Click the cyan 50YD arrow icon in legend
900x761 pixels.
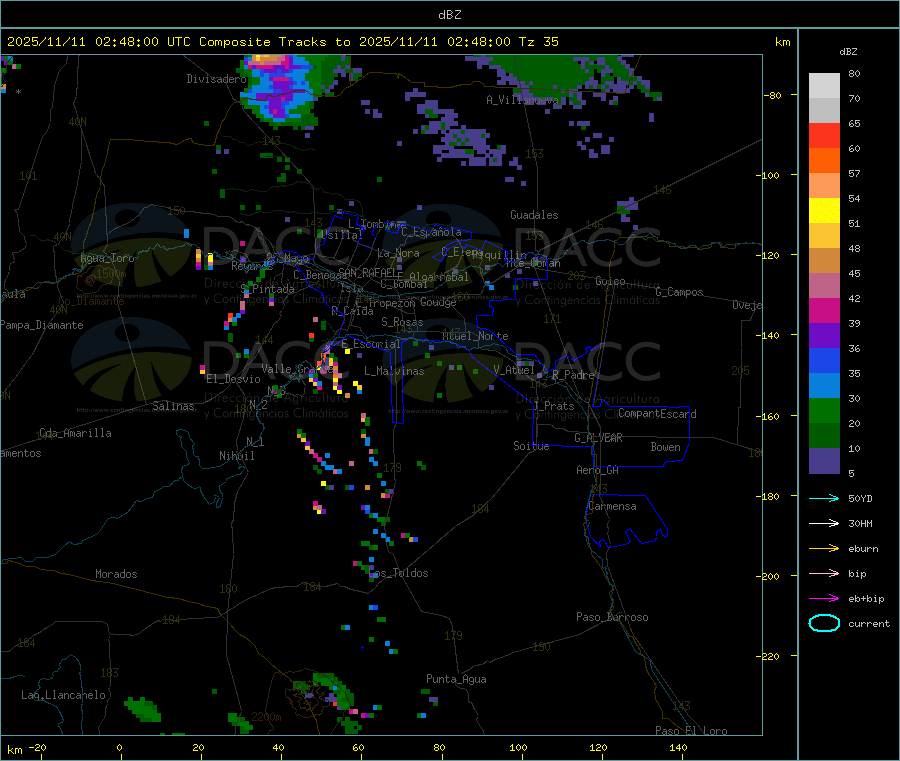[x=824, y=498]
